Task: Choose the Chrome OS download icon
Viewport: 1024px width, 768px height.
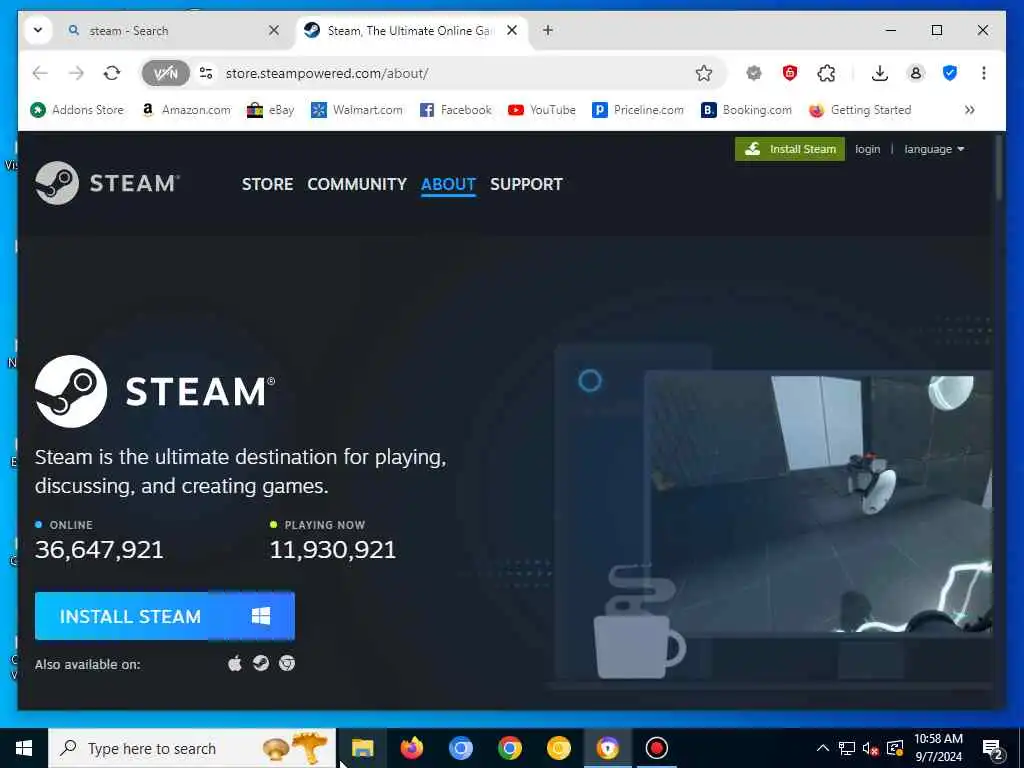Action: point(287,664)
